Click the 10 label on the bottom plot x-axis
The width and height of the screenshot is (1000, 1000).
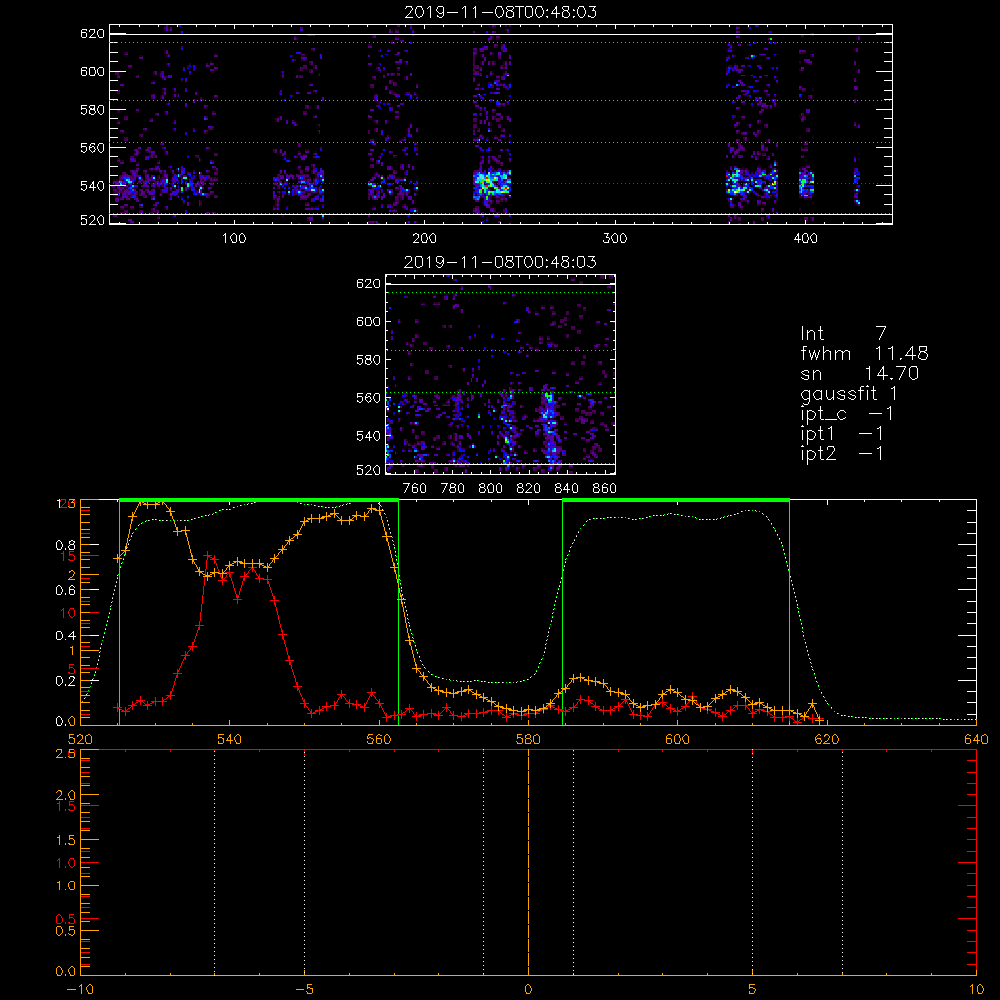click(976, 989)
